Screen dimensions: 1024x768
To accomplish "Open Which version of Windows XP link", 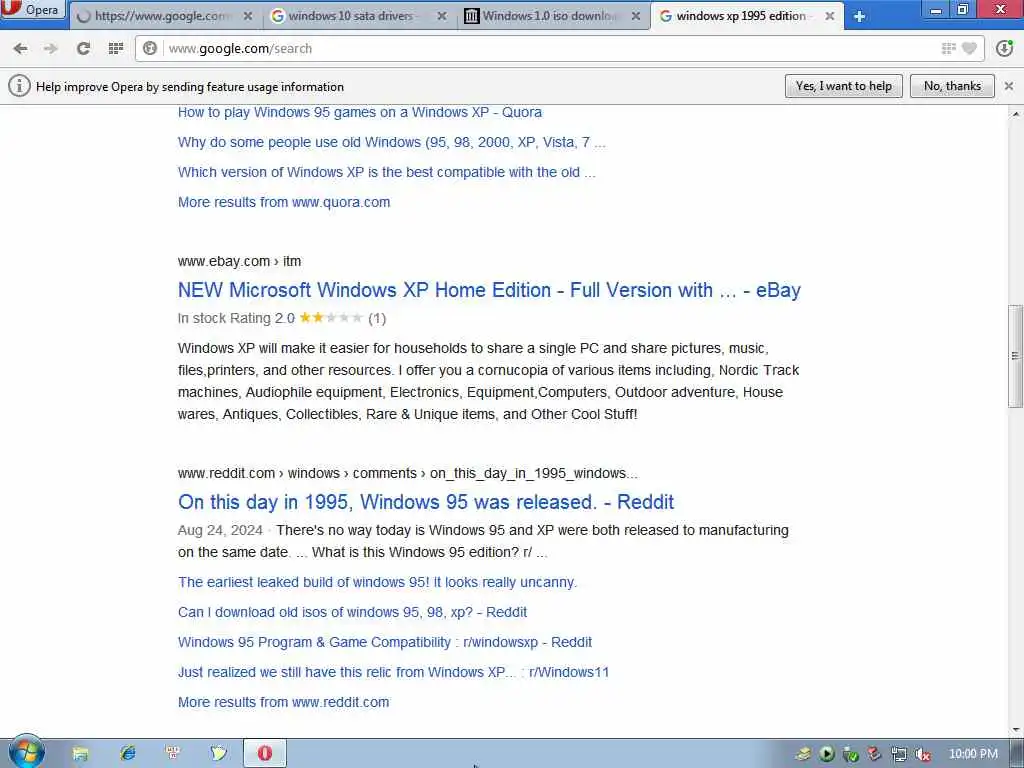I will [x=386, y=172].
